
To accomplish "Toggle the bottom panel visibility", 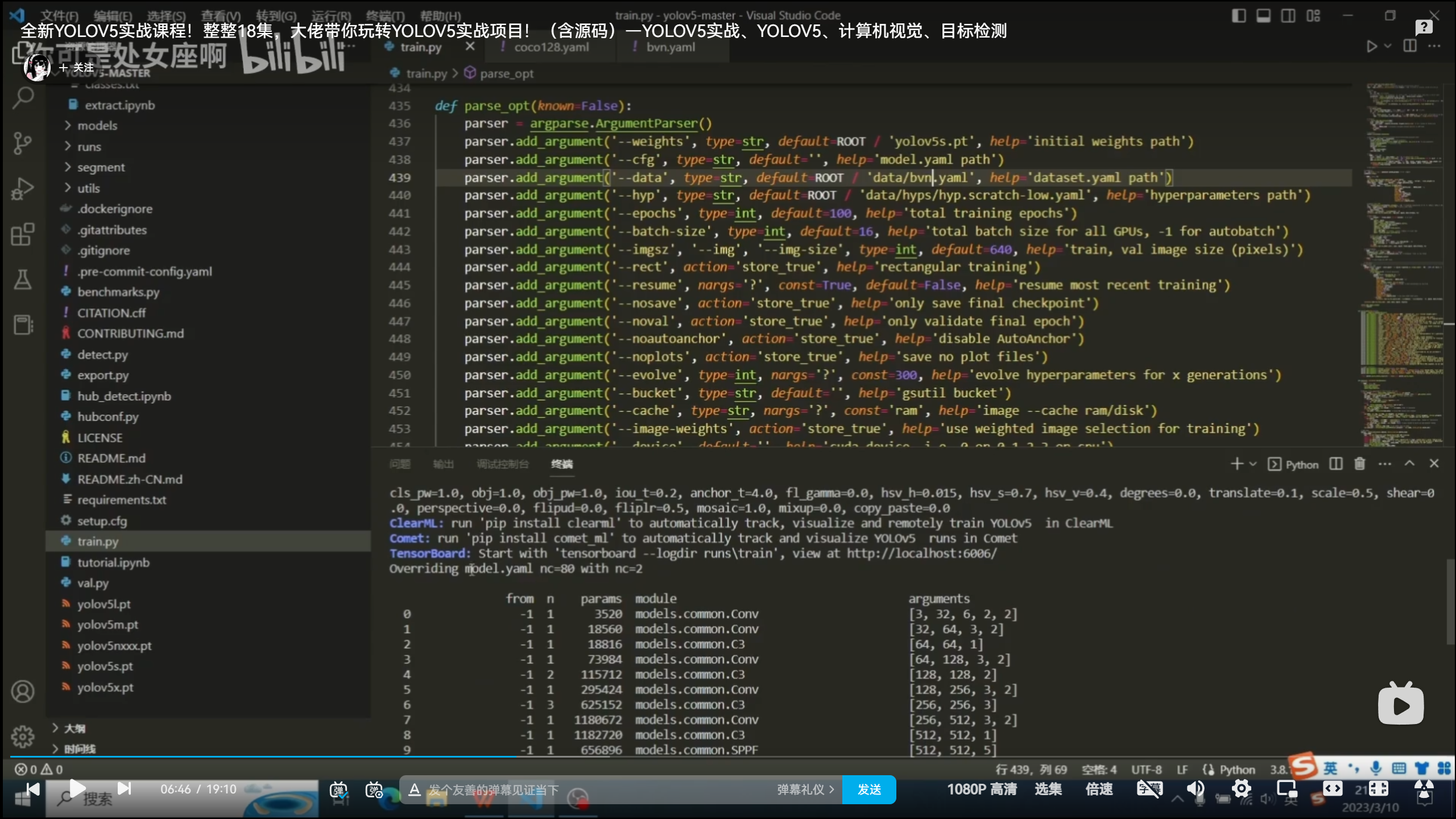I will [x=1263, y=15].
